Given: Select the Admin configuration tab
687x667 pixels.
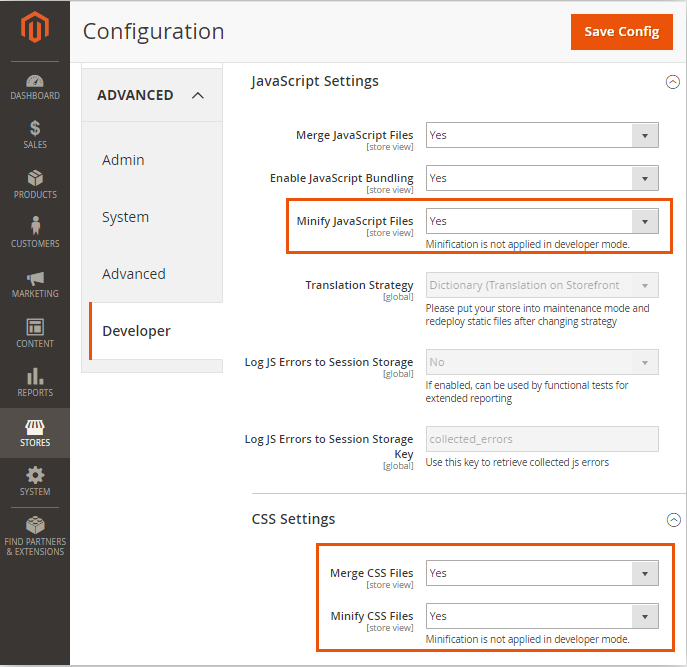Looking at the screenshot, I should click(123, 160).
